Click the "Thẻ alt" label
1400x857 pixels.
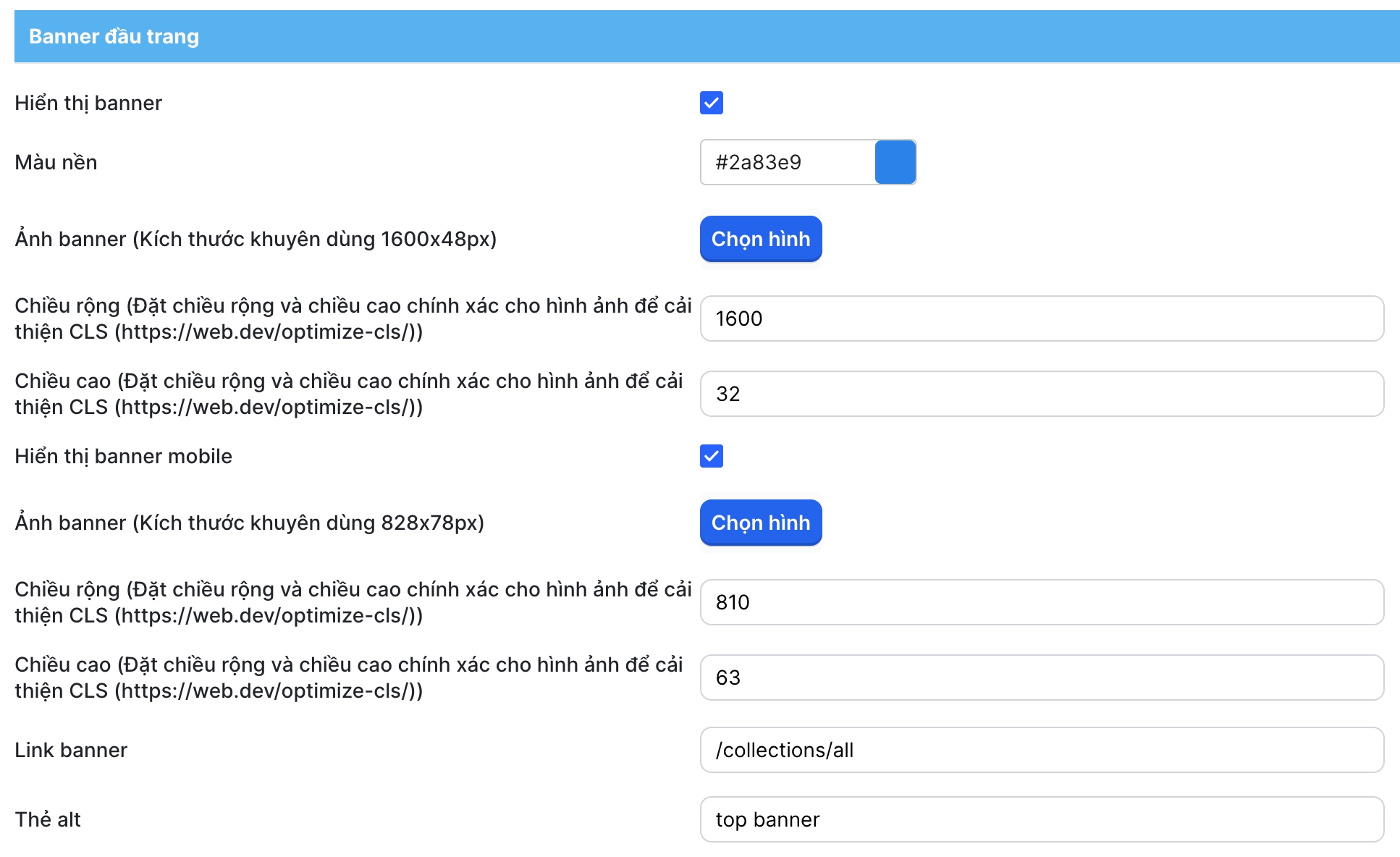click(48, 819)
